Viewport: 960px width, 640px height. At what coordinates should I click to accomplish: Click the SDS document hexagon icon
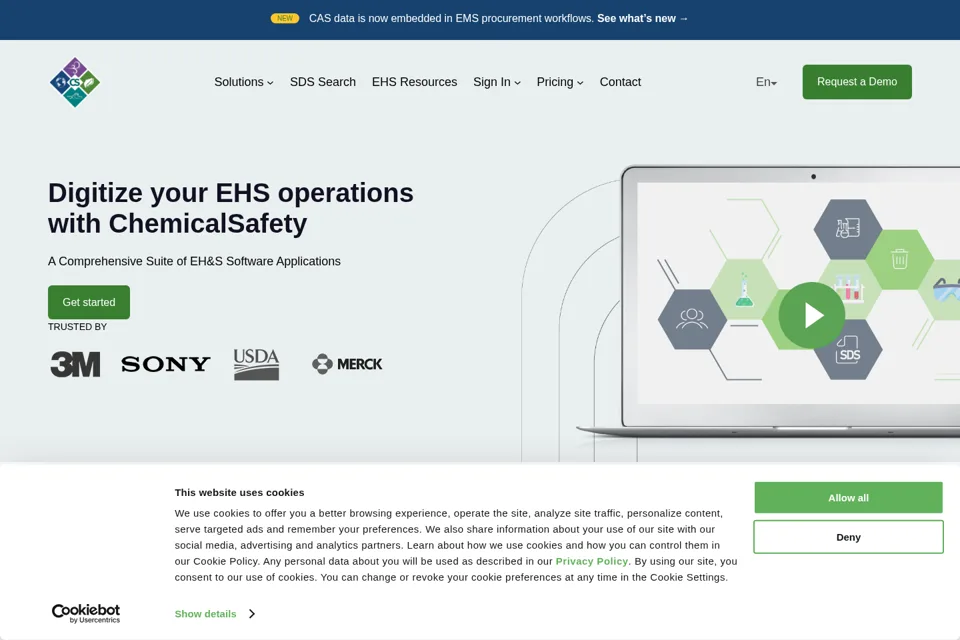[x=848, y=349]
